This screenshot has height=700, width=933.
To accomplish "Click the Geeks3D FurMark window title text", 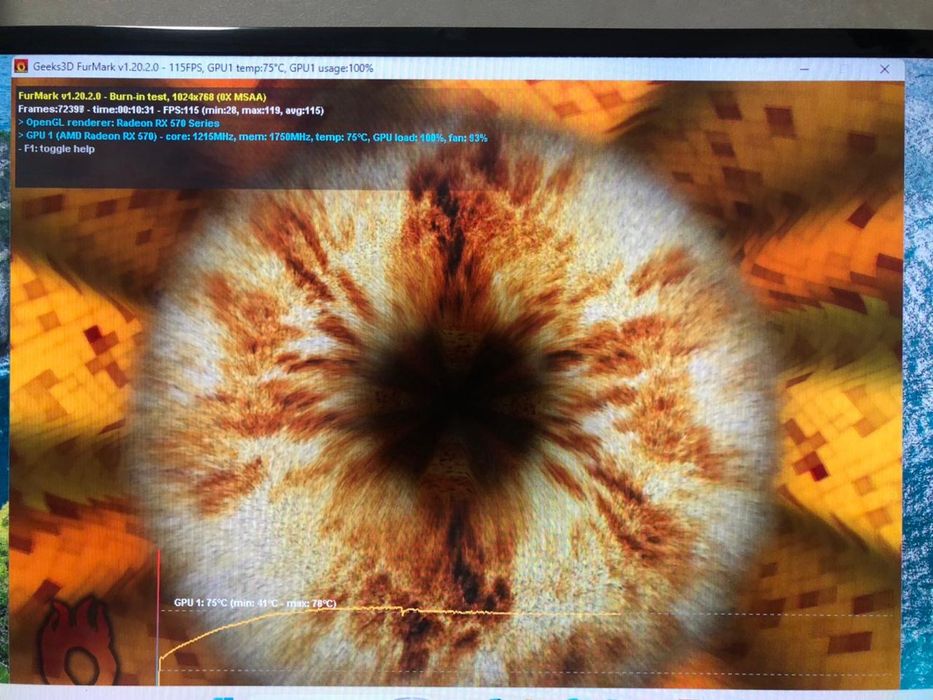I will point(203,68).
